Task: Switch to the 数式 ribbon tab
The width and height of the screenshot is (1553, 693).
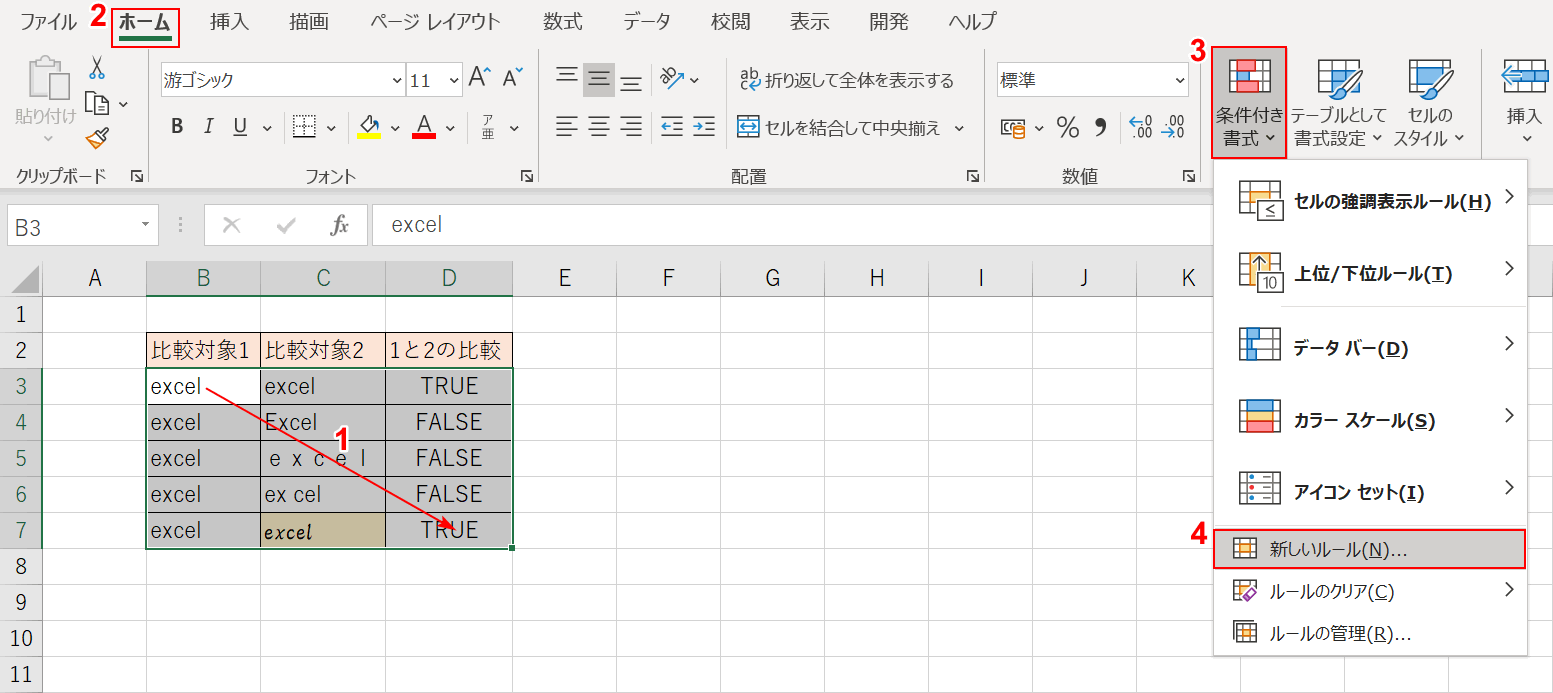Action: pos(561,20)
